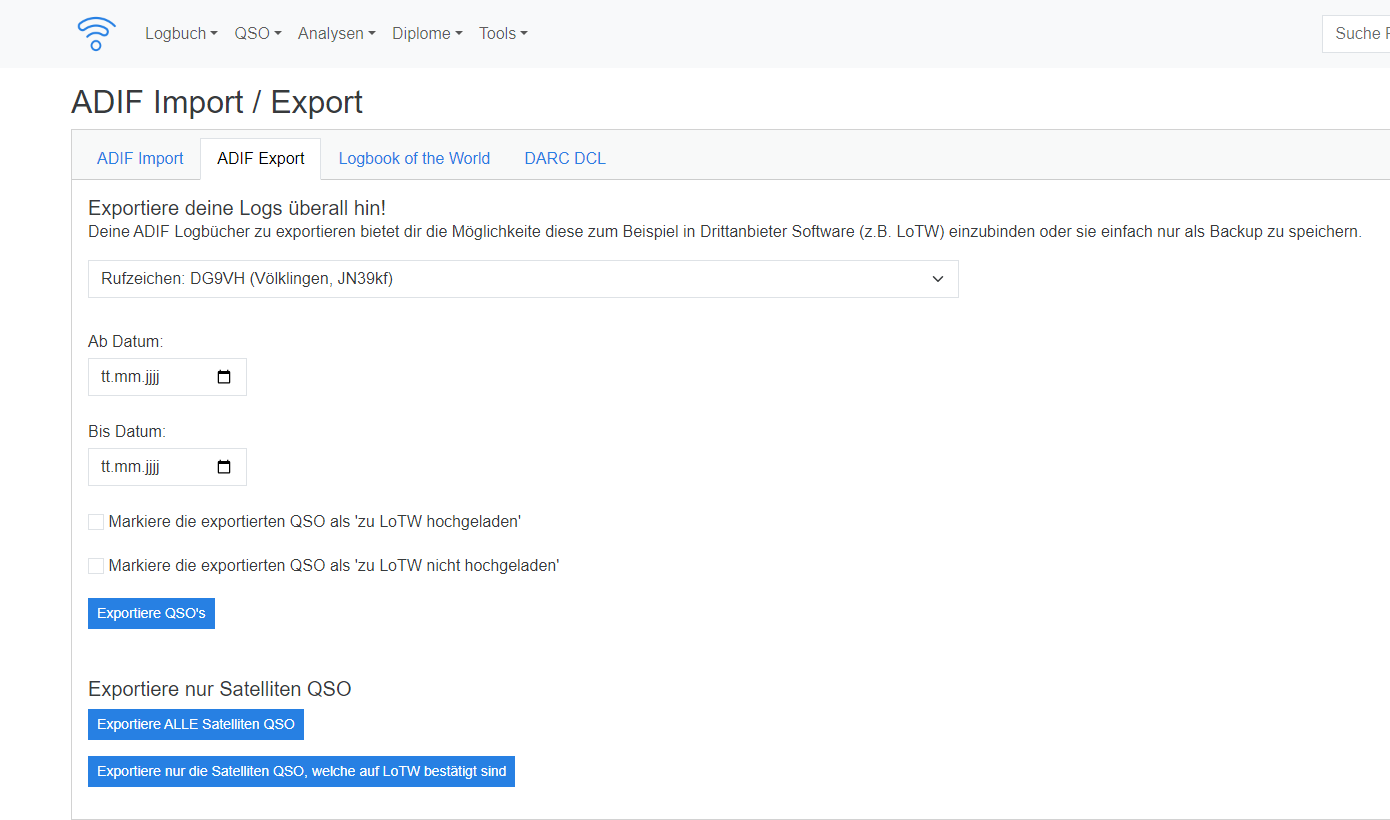Switch to DARC DCL tab
Viewport: 1390px width, 820px height.
click(x=565, y=159)
